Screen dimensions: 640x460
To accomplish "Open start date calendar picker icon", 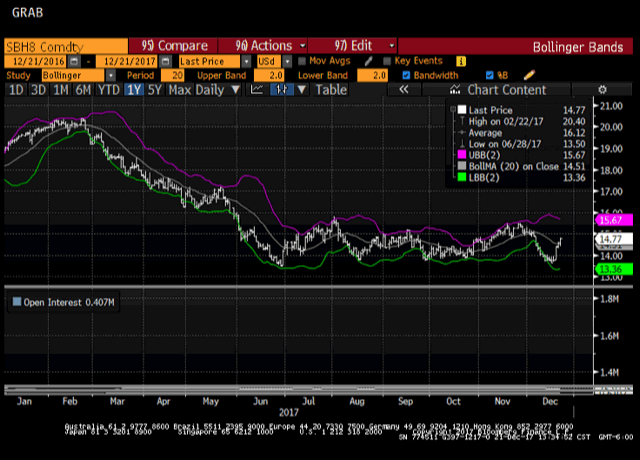I will (74, 61).
